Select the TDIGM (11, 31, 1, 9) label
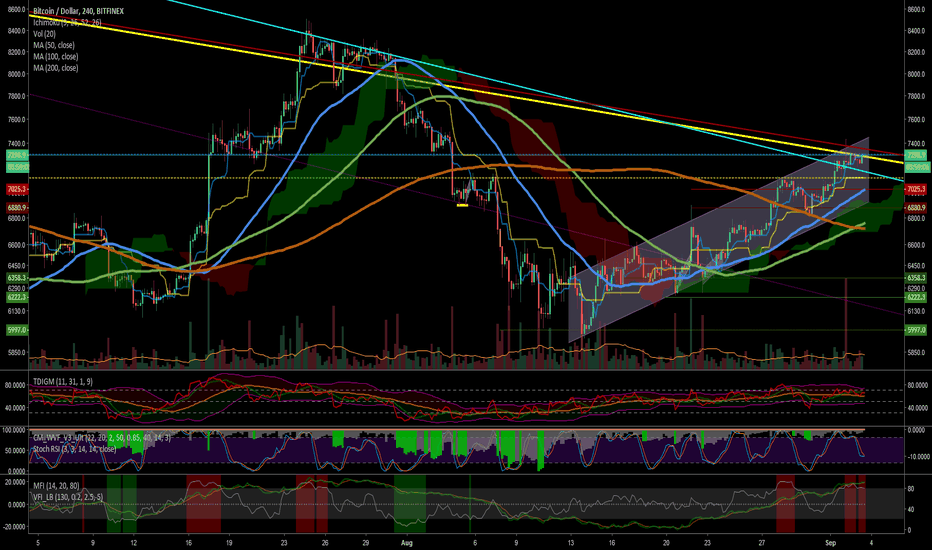Viewport: 932px width, 550px height. click(x=63, y=381)
